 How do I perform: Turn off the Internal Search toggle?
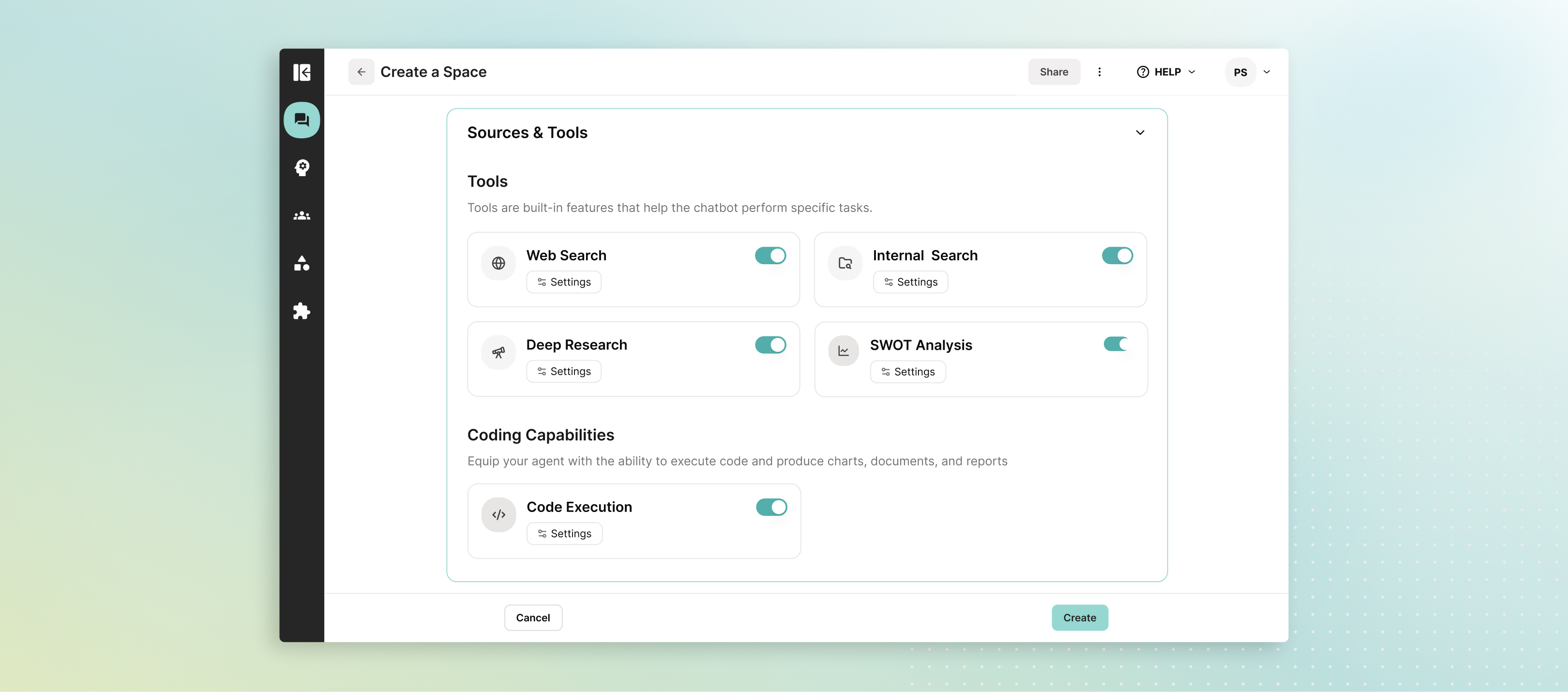pos(1116,256)
